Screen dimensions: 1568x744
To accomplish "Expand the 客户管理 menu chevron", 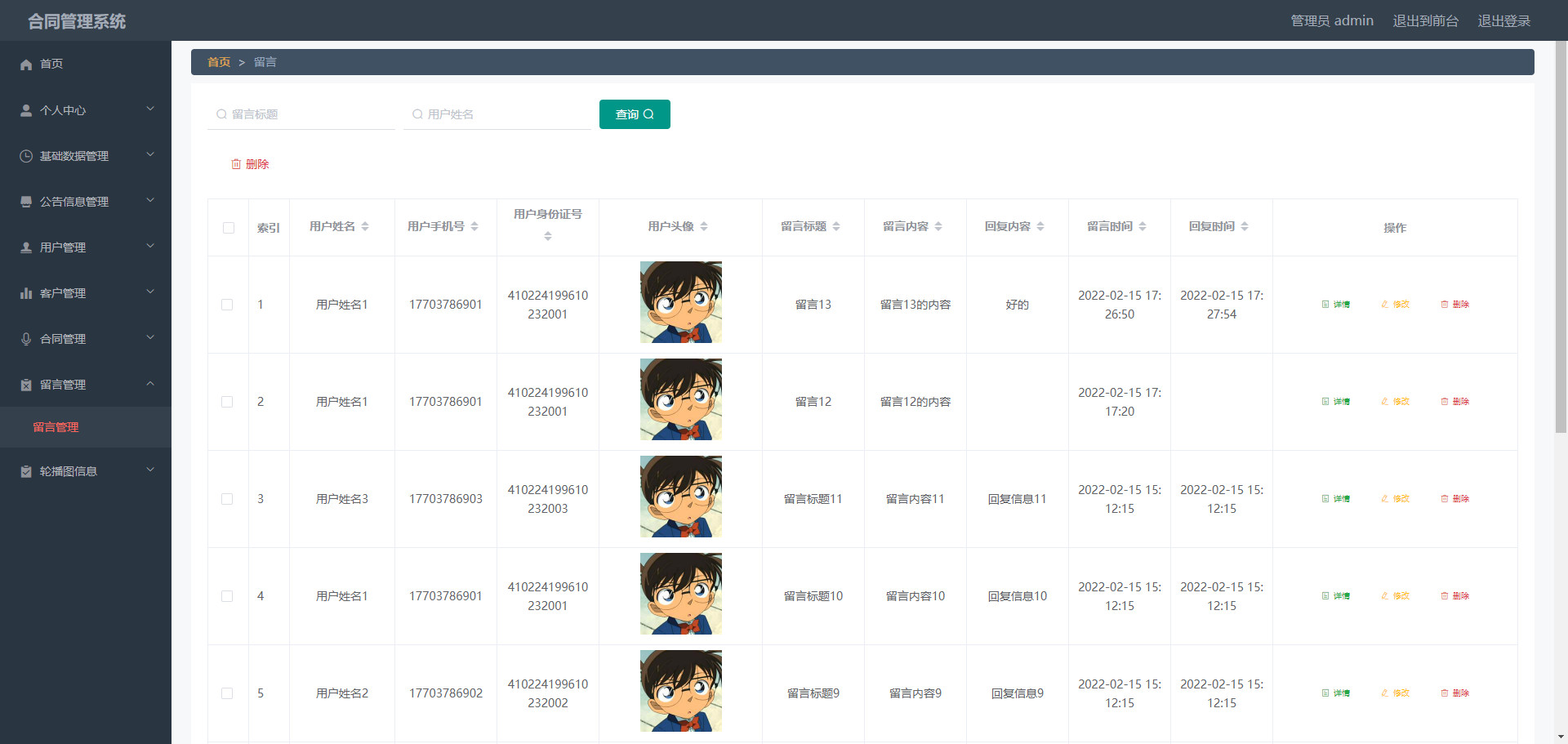I will (x=150, y=292).
